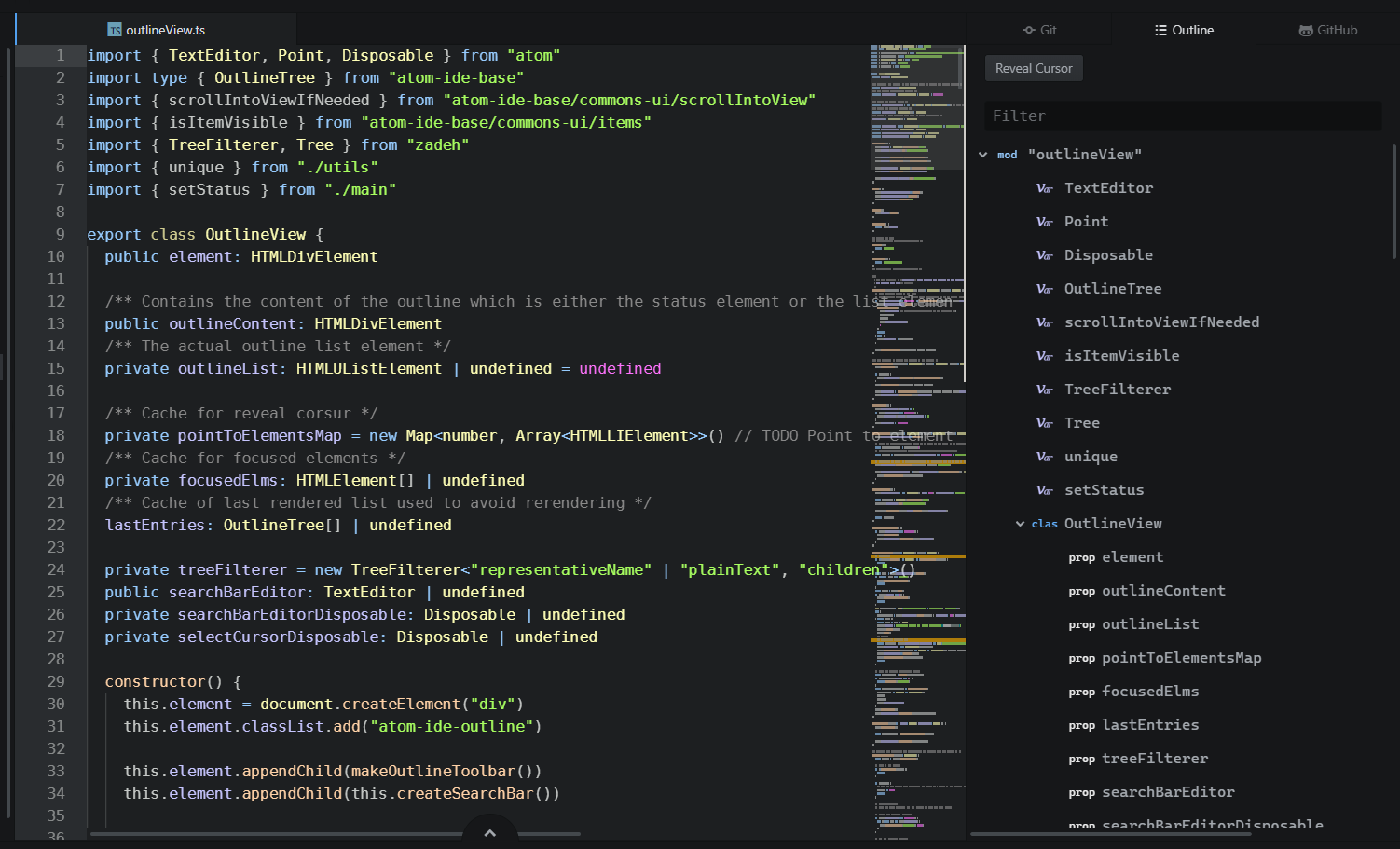Open the GitHub panel tab
This screenshot has width=1400, height=849.
point(1327,30)
